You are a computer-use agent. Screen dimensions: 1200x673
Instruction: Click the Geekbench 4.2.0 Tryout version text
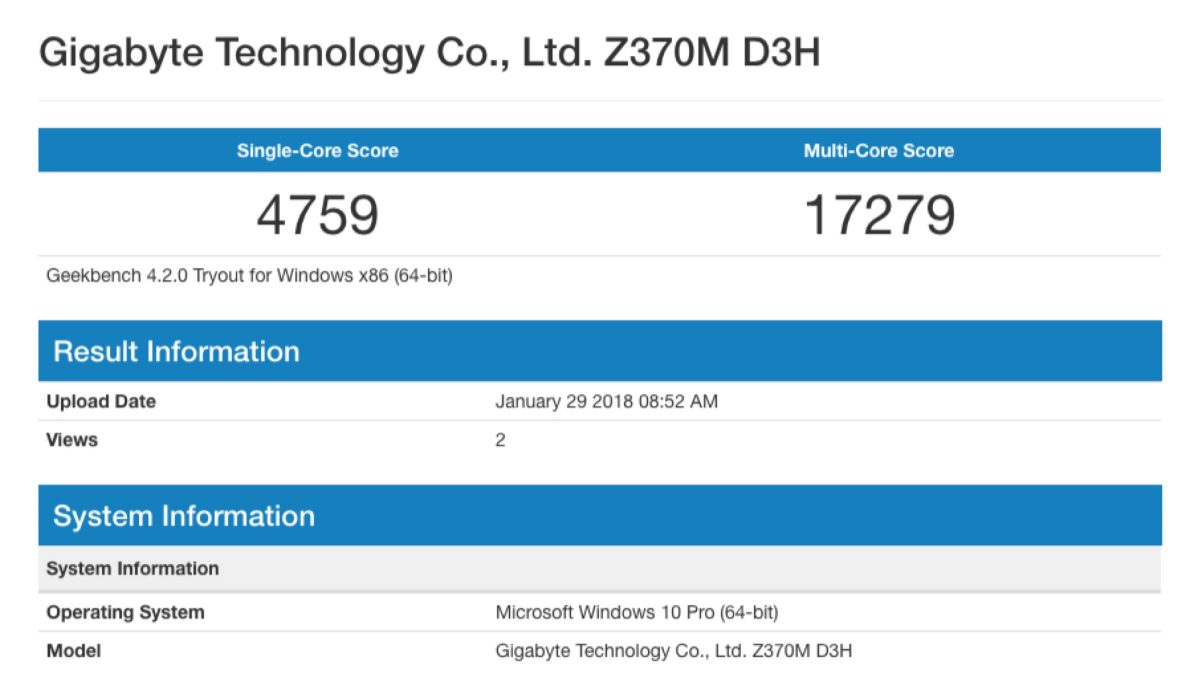click(249, 275)
